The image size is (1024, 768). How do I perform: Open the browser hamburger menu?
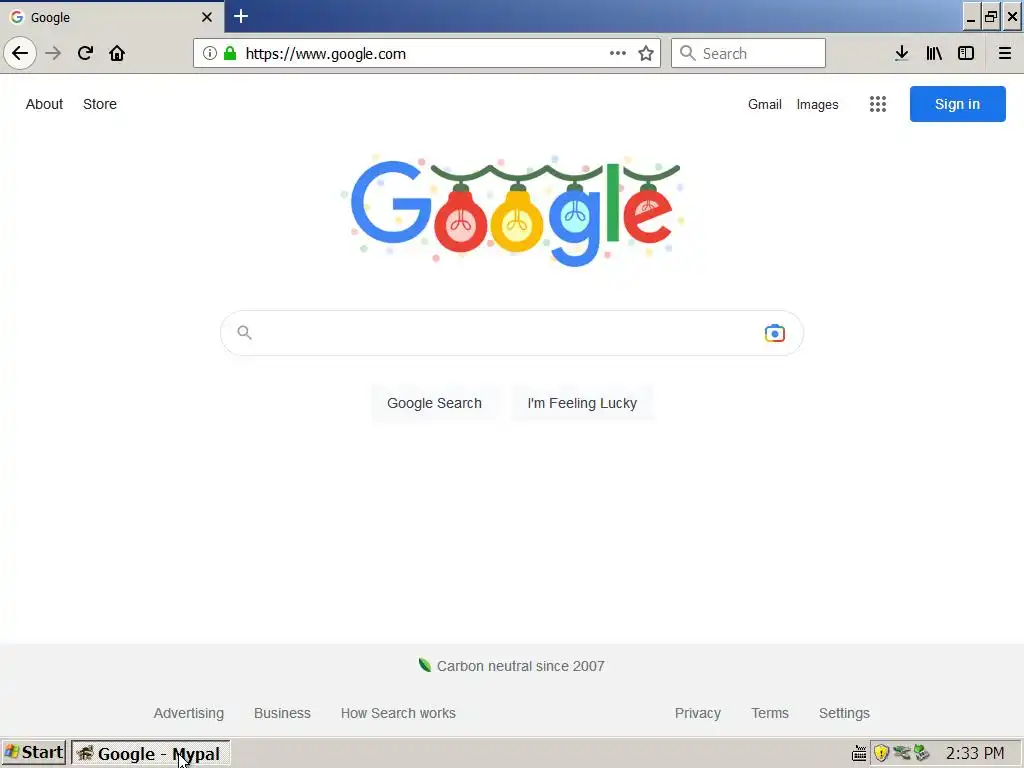click(1004, 53)
